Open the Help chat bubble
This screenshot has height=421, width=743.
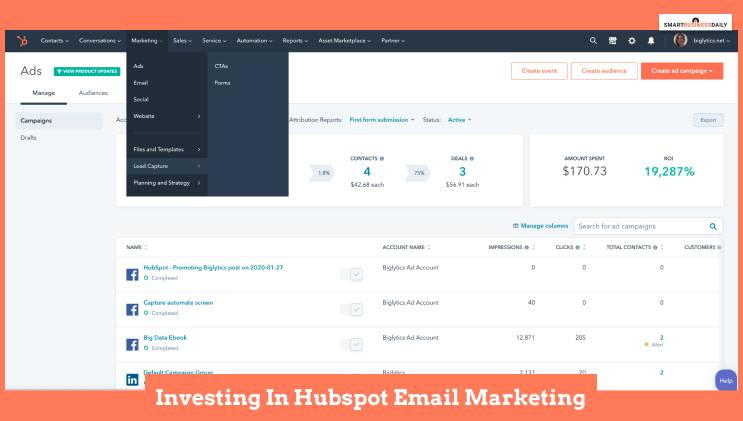tap(726, 380)
